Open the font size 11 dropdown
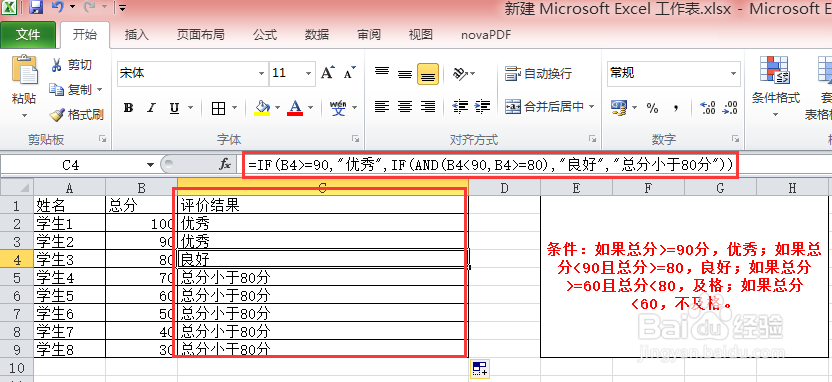Viewport: 832px width, 382px height. click(308, 73)
